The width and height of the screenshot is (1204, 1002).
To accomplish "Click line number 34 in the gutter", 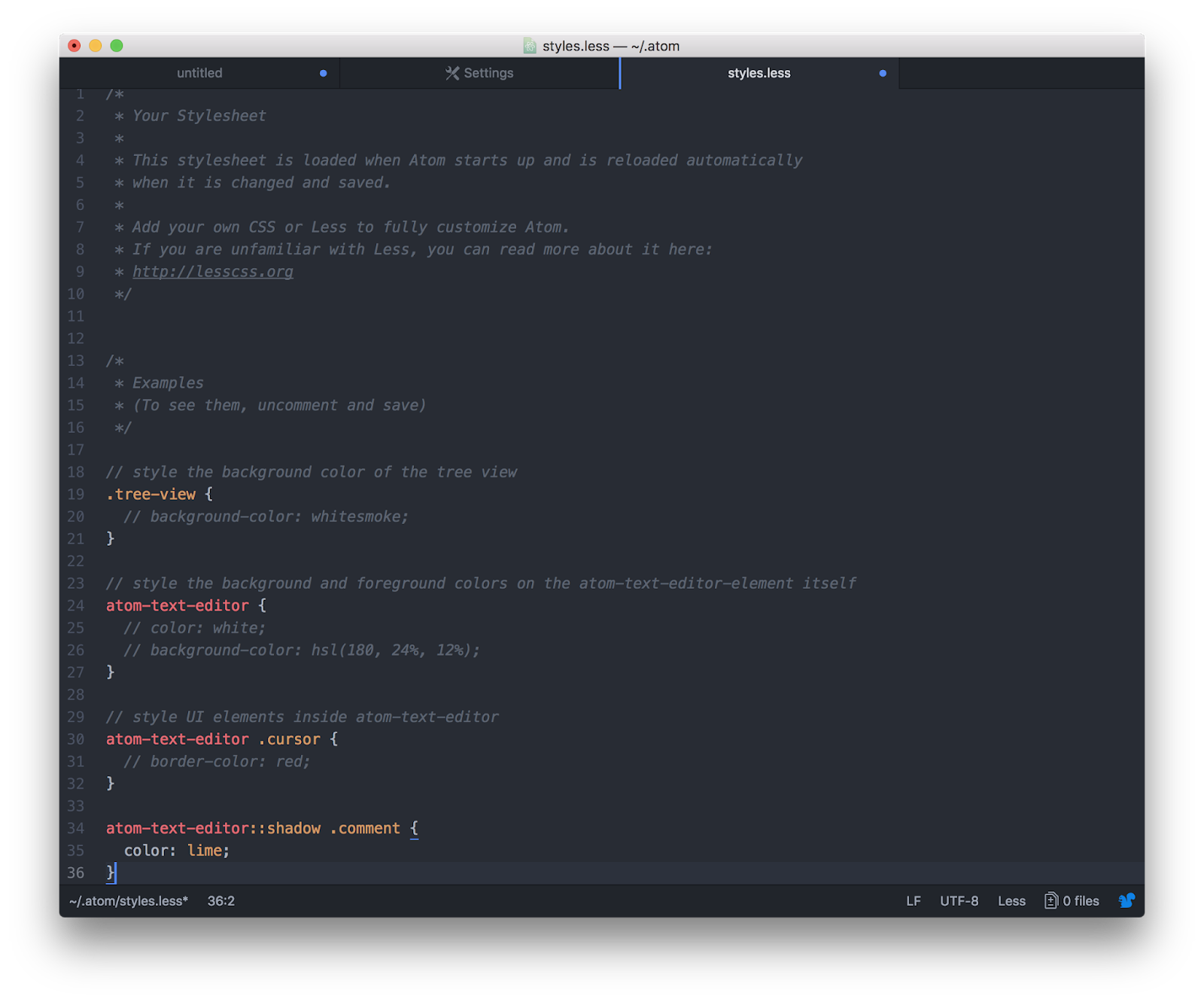I will 76,828.
